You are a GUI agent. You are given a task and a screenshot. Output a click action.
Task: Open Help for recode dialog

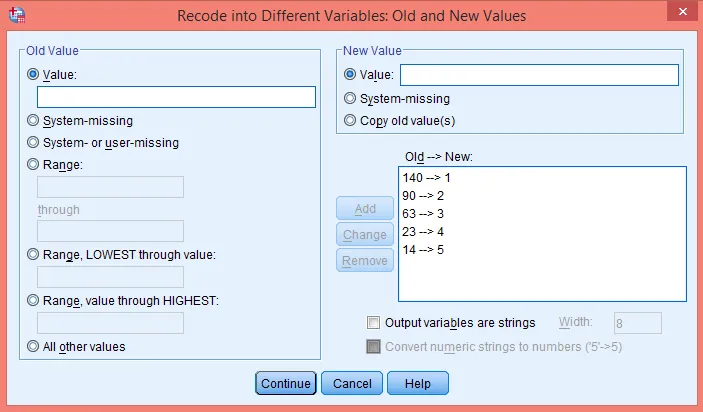click(x=417, y=383)
